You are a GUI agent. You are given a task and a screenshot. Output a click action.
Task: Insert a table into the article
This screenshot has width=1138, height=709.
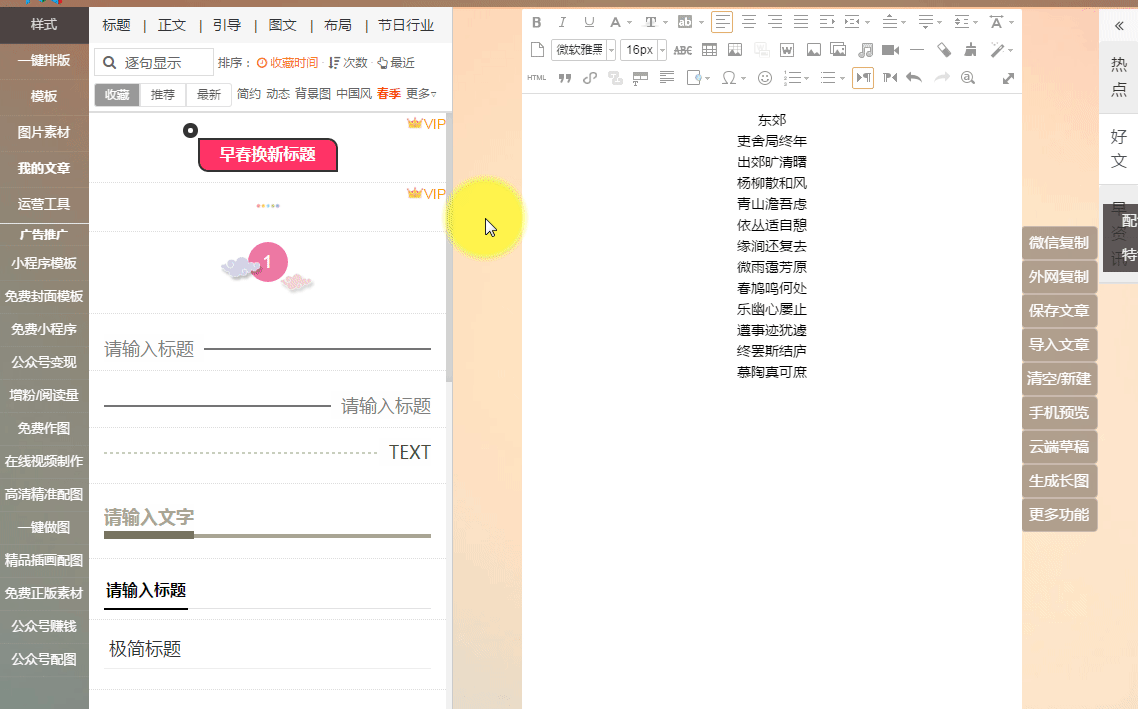point(709,50)
